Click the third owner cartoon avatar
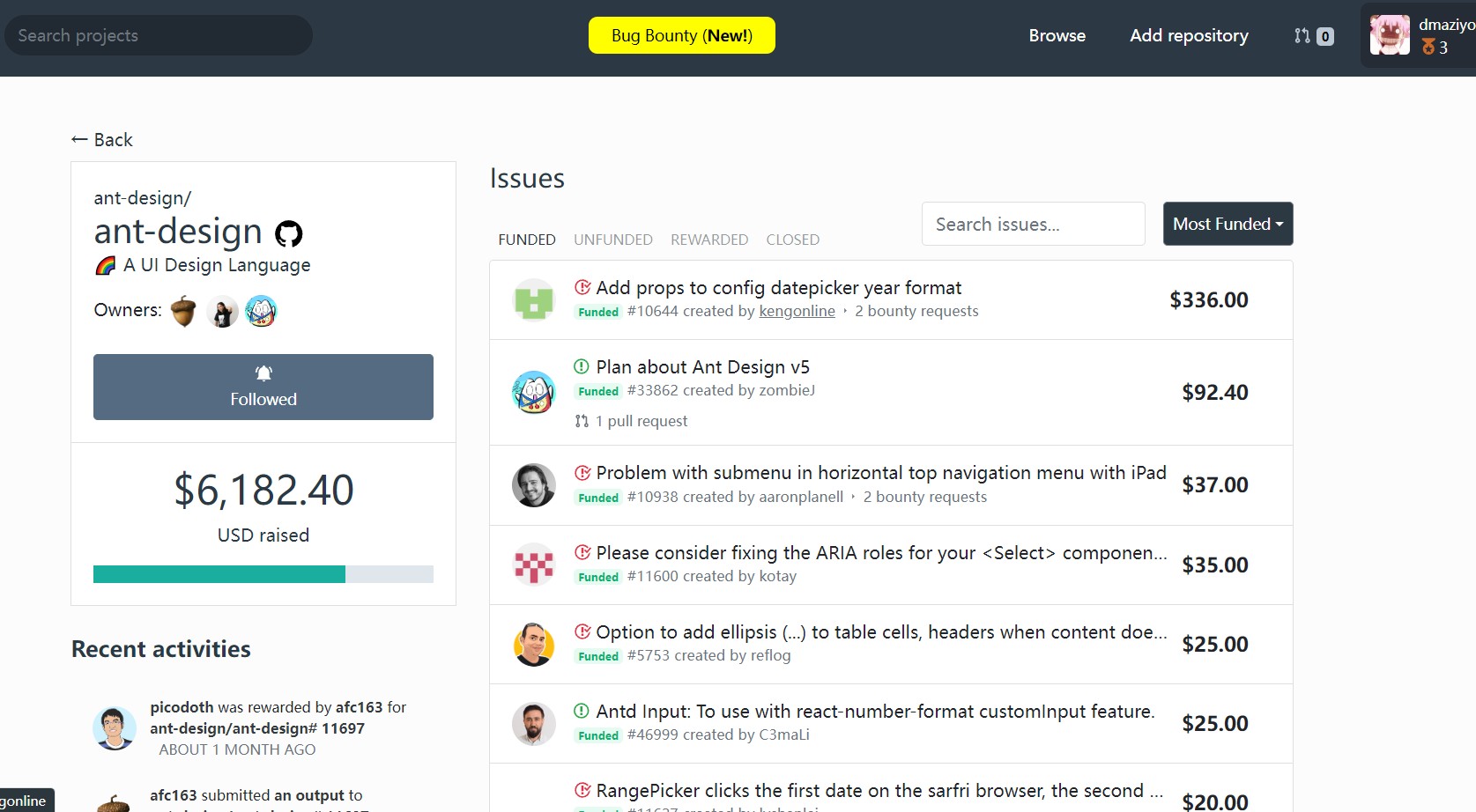This screenshot has height=812, width=1476. click(261, 311)
